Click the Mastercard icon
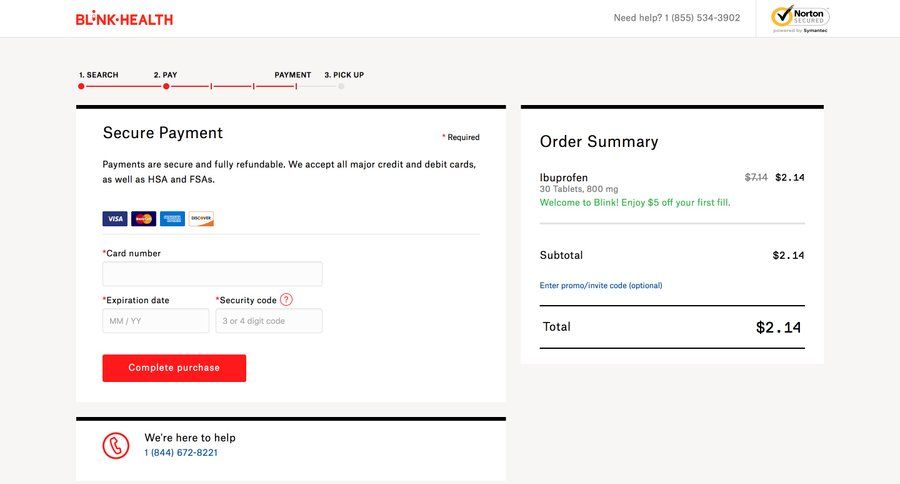The height and width of the screenshot is (484, 900). [x=143, y=219]
